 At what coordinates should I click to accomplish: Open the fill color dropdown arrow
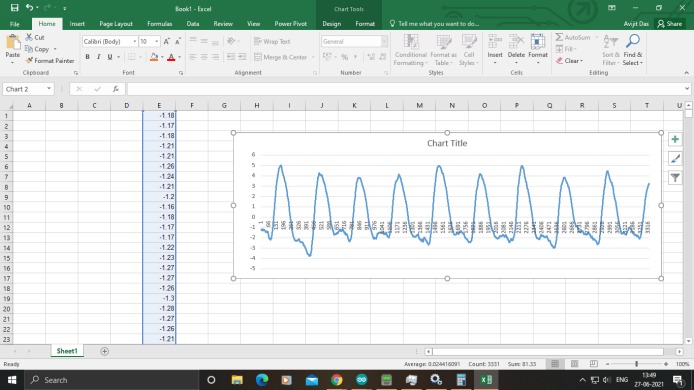pyautogui.click(x=162, y=57)
